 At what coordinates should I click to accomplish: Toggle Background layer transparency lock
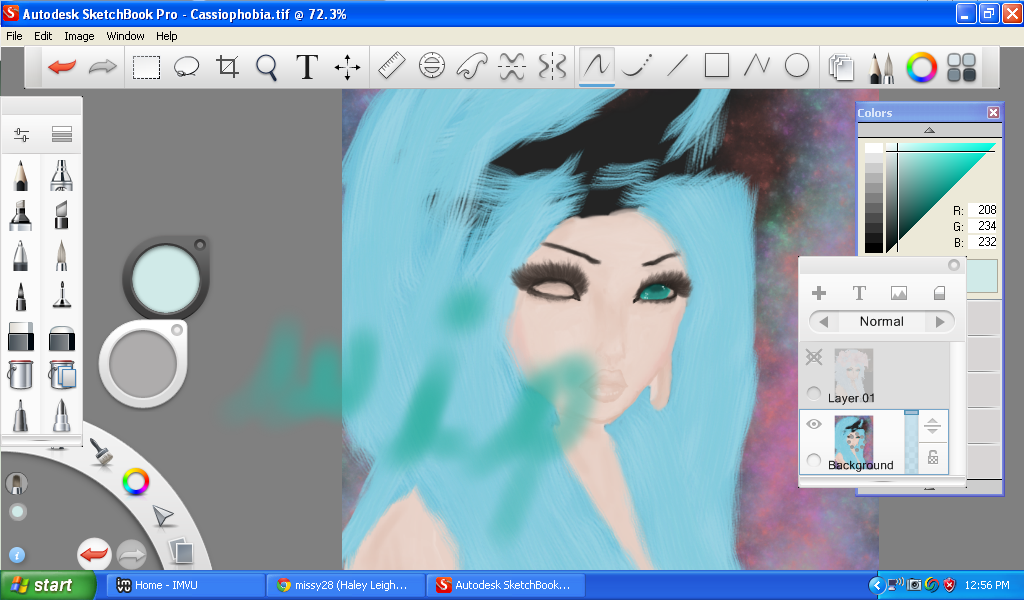coord(933,457)
